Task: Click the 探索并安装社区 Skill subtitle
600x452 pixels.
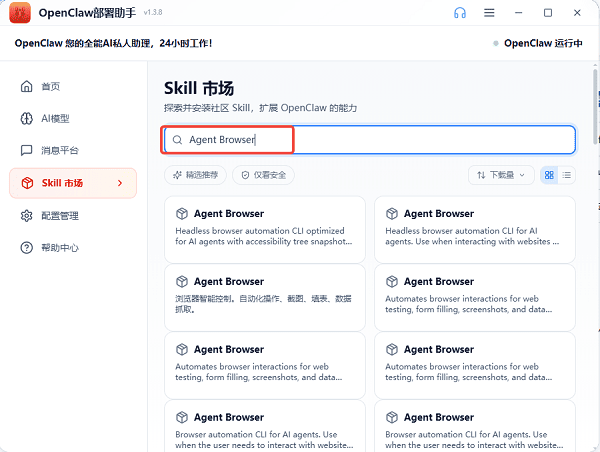Action: tap(261, 108)
